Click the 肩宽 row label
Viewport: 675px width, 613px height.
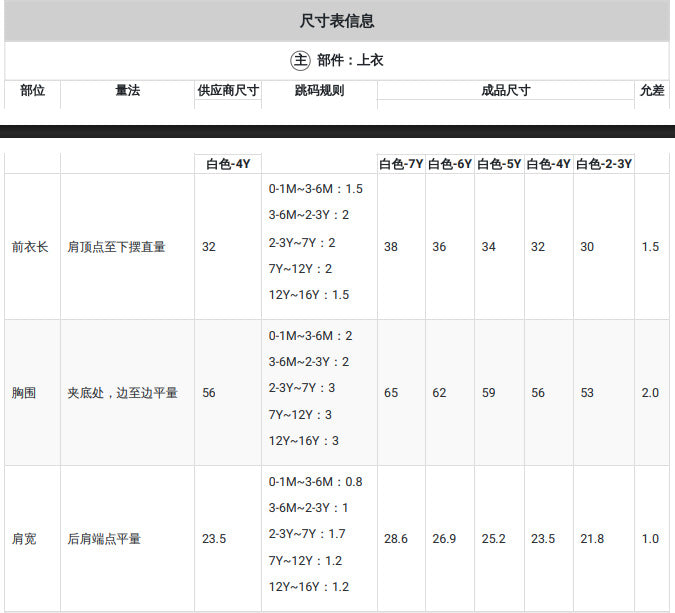(24, 539)
